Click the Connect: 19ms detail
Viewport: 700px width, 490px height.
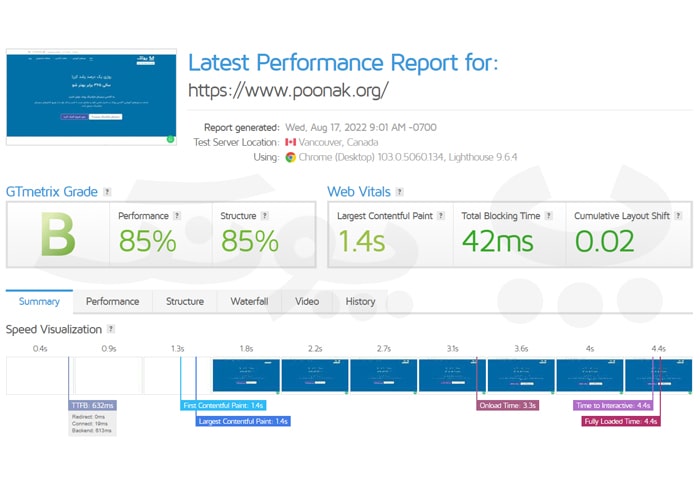point(89,424)
